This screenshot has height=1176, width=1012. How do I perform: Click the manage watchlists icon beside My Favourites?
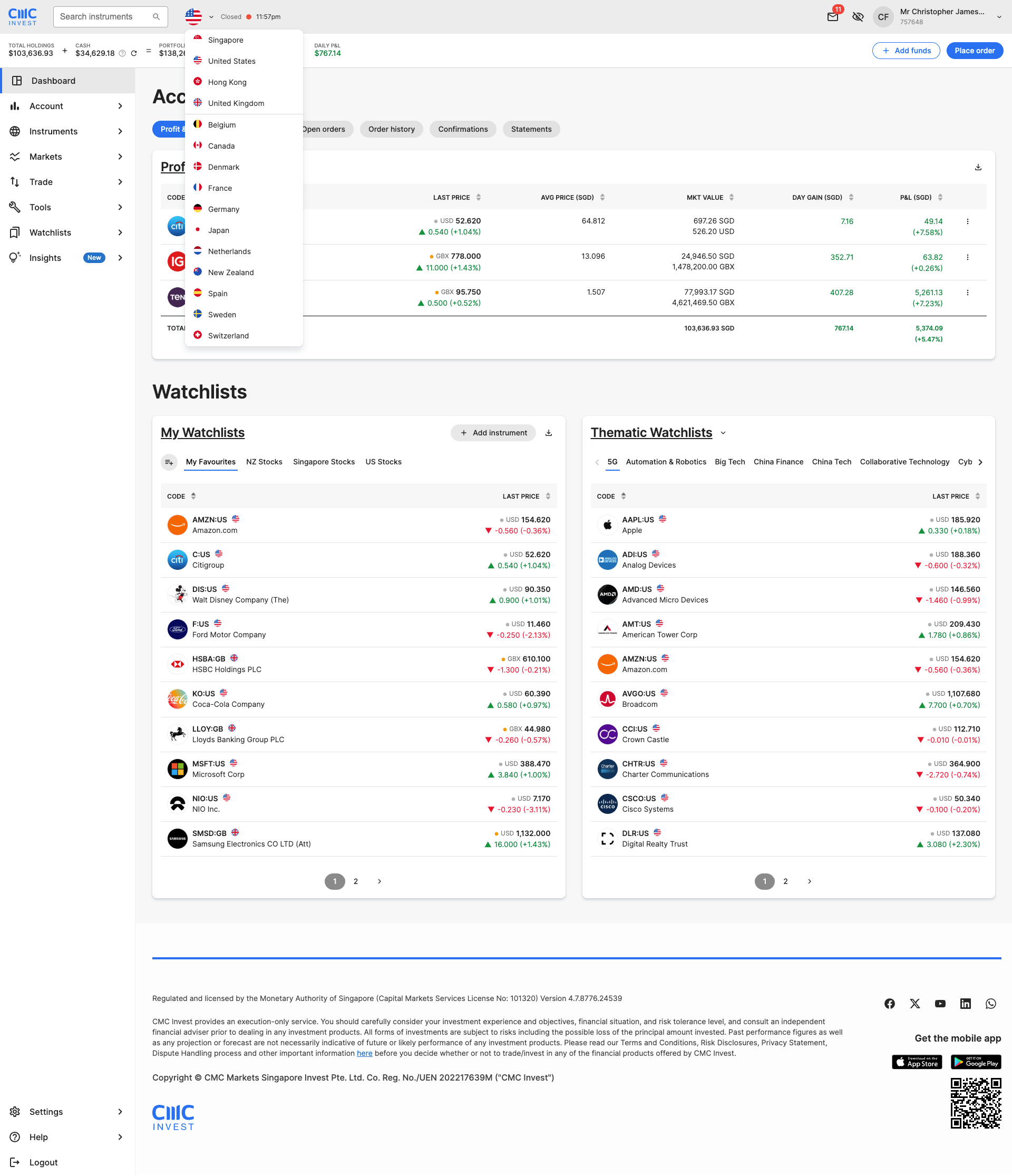tap(169, 462)
